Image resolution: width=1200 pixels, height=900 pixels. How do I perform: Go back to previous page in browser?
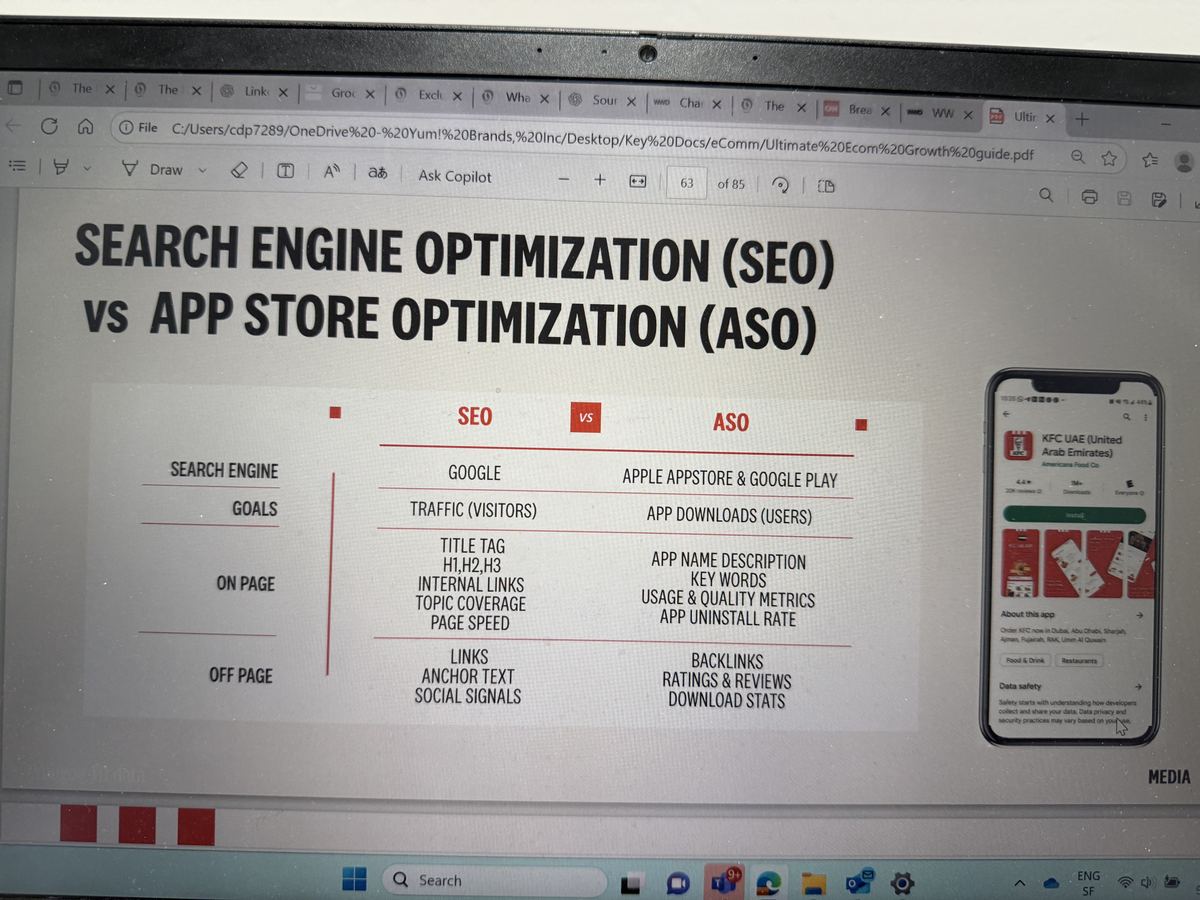coord(12,126)
